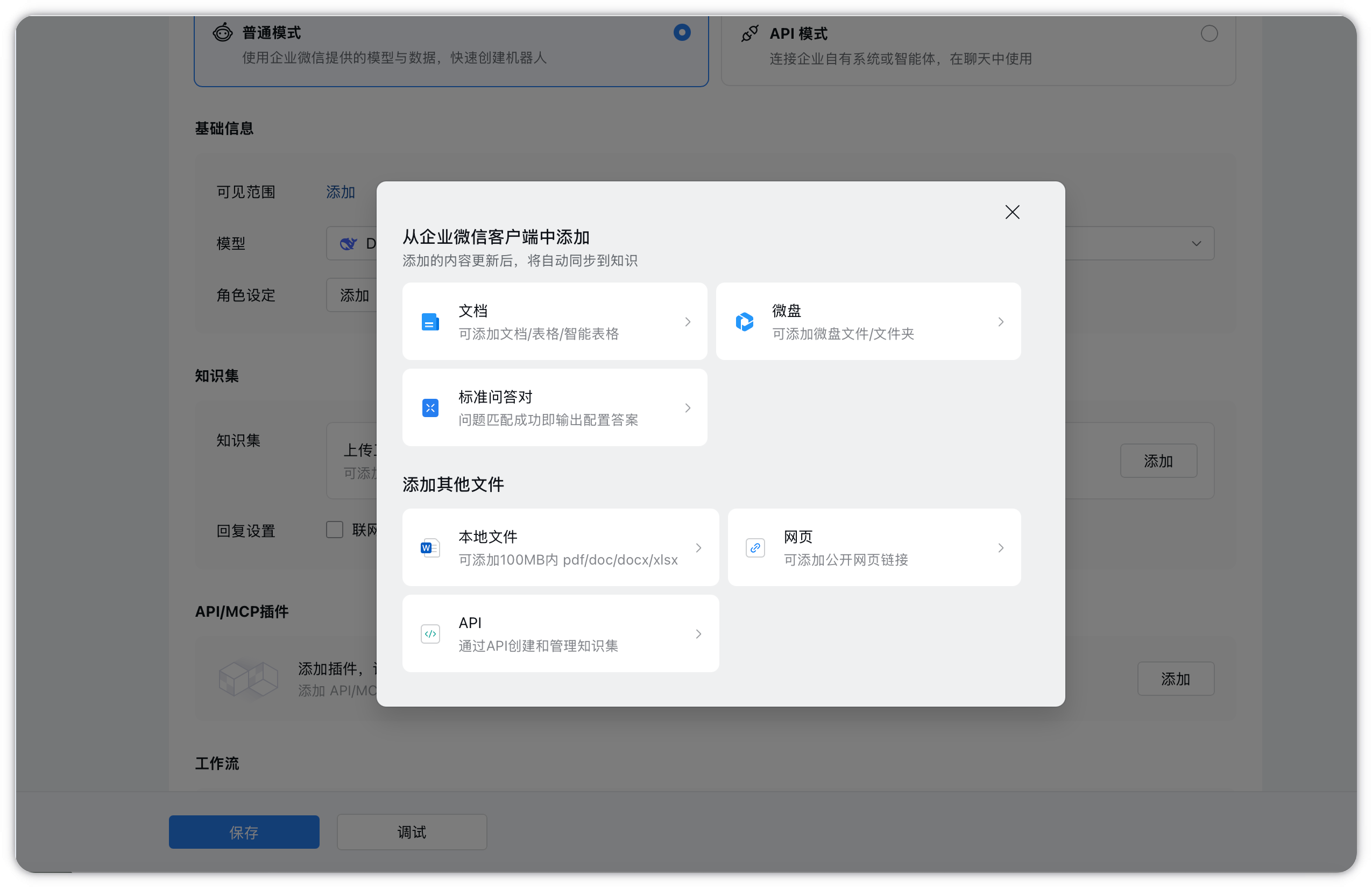Screen dimensions: 1372x888
Task: Click the Word file icon beside 本地文件
Action: pyautogui.click(x=430, y=547)
